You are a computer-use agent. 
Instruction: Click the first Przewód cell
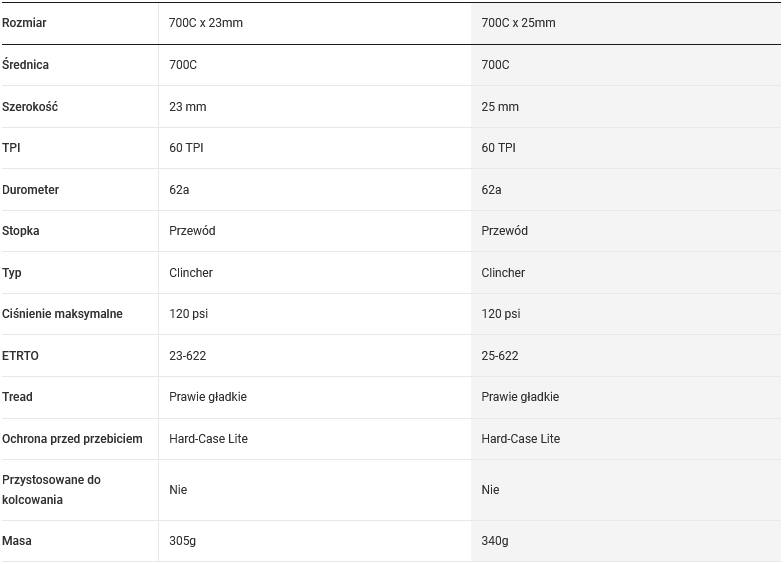click(x=192, y=231)
